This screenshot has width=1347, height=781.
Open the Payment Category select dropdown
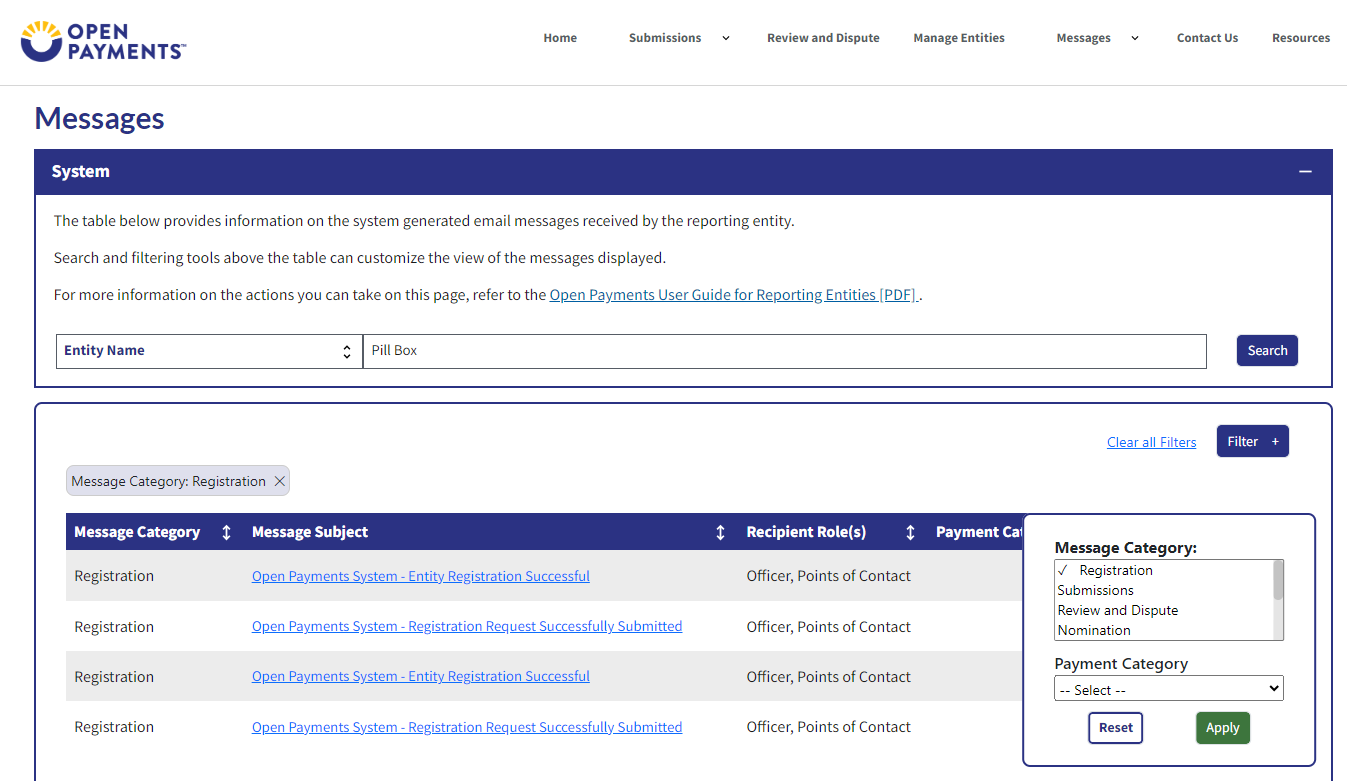click(x=1168, y=689)
